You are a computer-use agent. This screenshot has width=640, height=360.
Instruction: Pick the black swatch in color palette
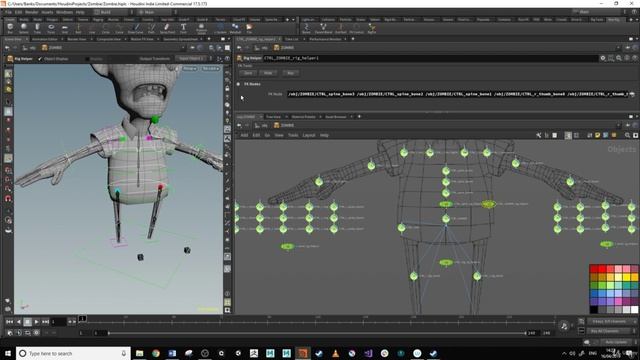click(x=594, y=310)
